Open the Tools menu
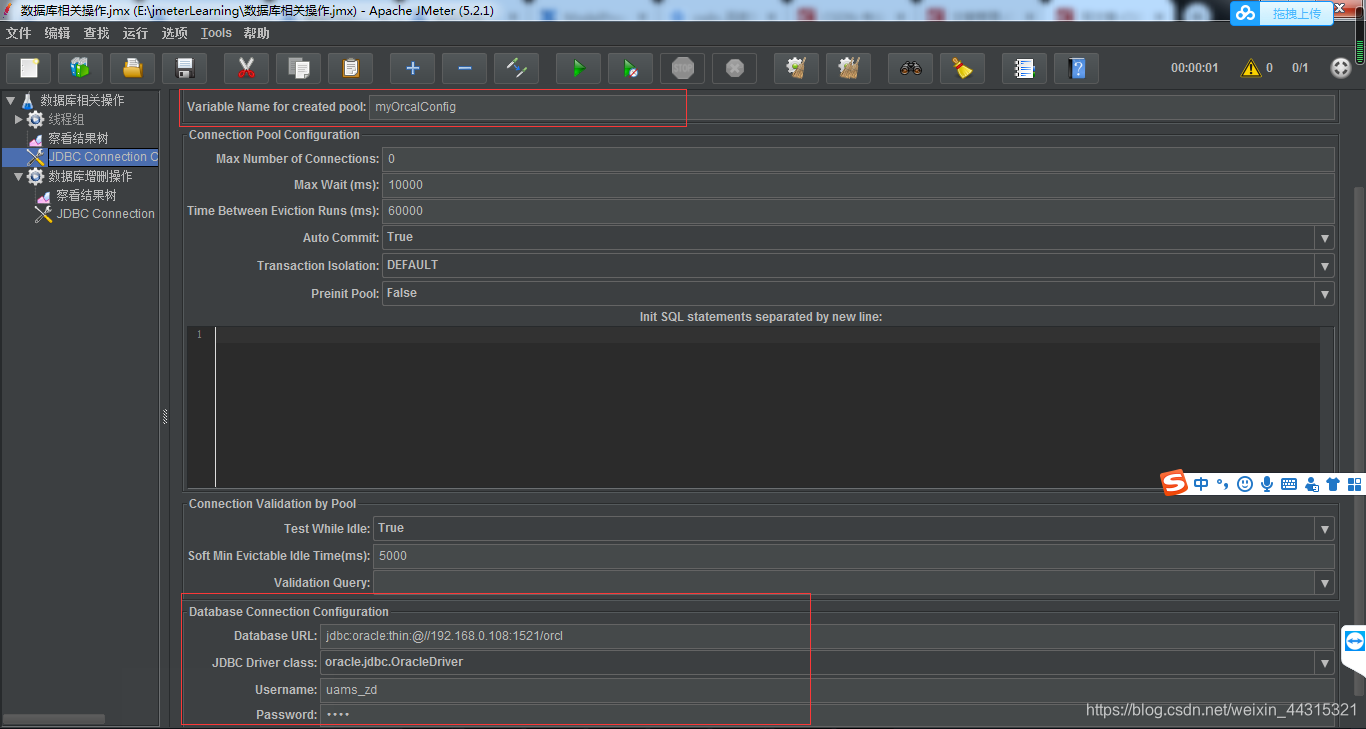The height and width of the screenshot is (729, 1366). (x=216, y=33)
